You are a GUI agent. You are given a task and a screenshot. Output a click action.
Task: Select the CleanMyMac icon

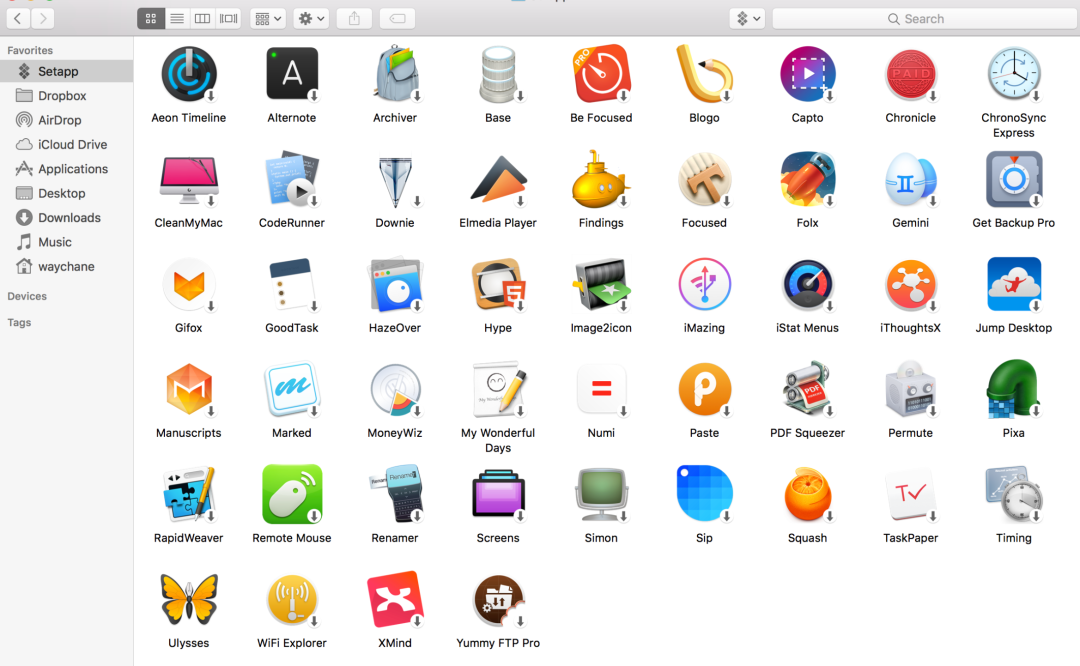coord(189,179)
